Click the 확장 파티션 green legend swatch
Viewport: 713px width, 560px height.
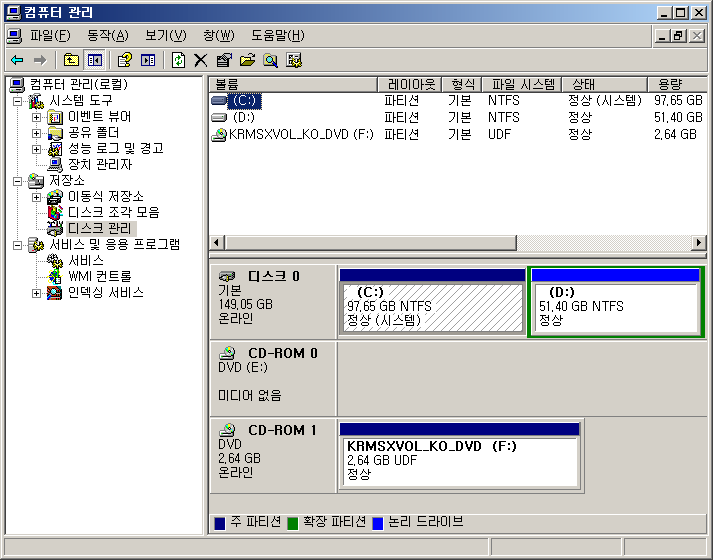(x=292, y=524)
